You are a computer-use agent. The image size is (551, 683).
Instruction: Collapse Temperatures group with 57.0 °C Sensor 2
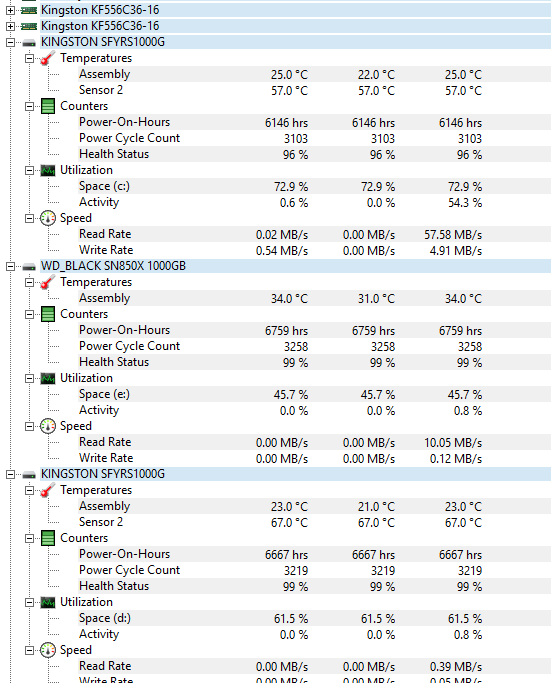(29, 58)
